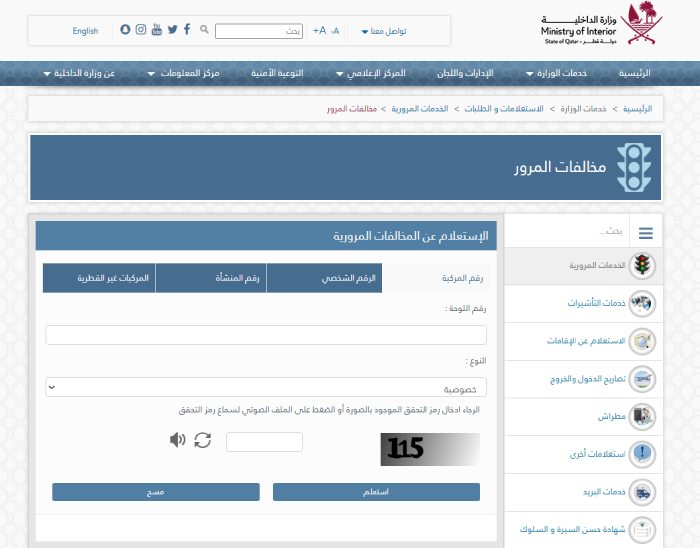This screenshot has height=548, width=700.
Task: Open the تواصل معنا dropdown
Action: 384,31
